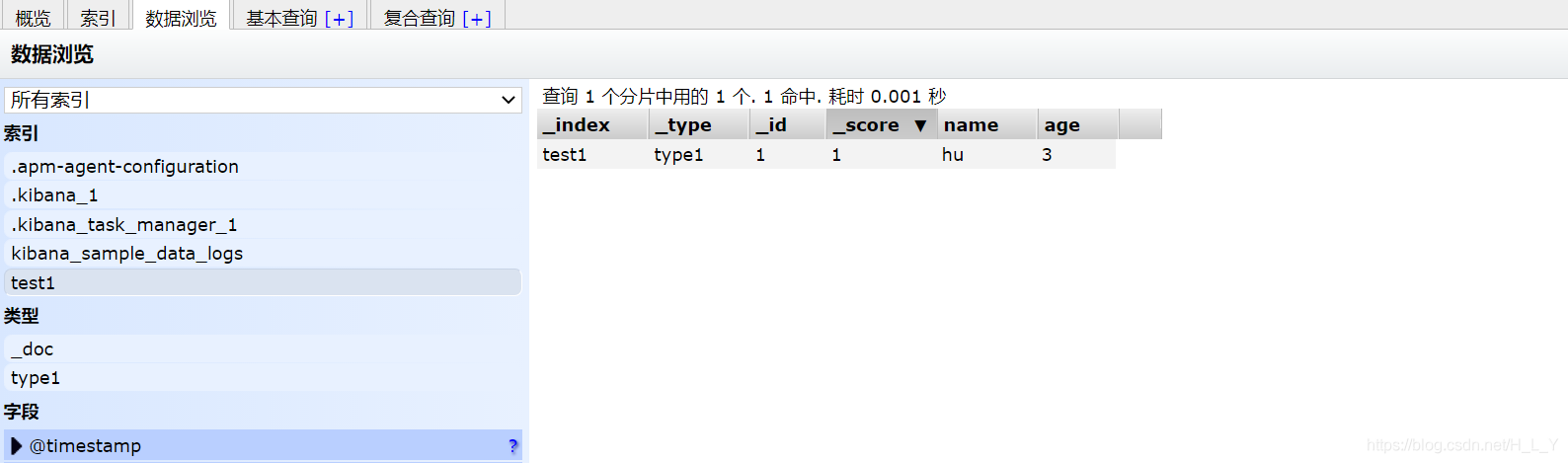Open the 复合查询 tab
The image size is (1568, 463).
[419, 19]
